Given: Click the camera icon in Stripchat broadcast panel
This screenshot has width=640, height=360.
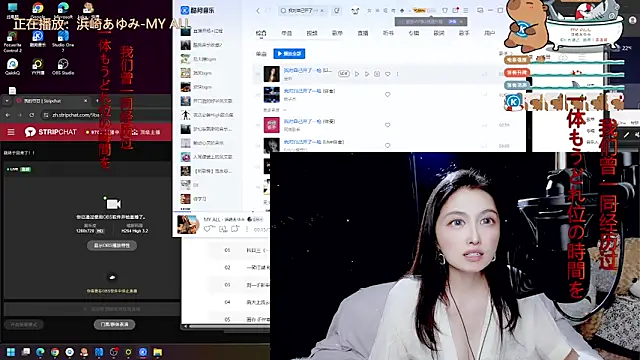Looking at the screenshot, I should tap(113, 204).
